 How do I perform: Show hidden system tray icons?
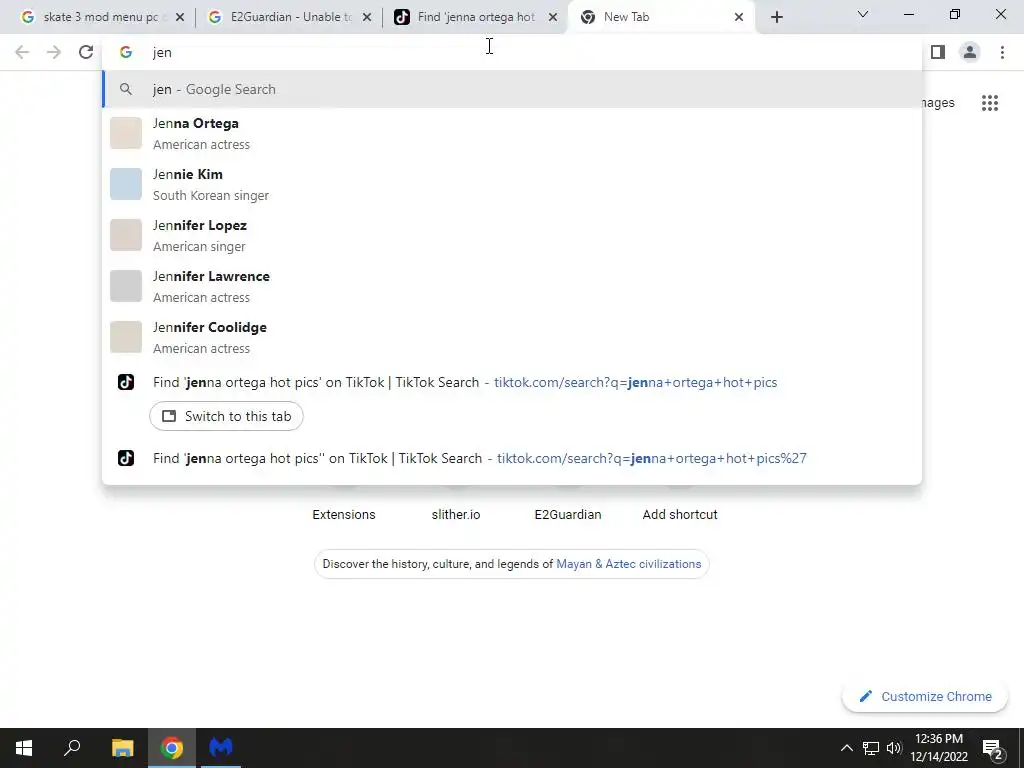[x=846, y=748]
